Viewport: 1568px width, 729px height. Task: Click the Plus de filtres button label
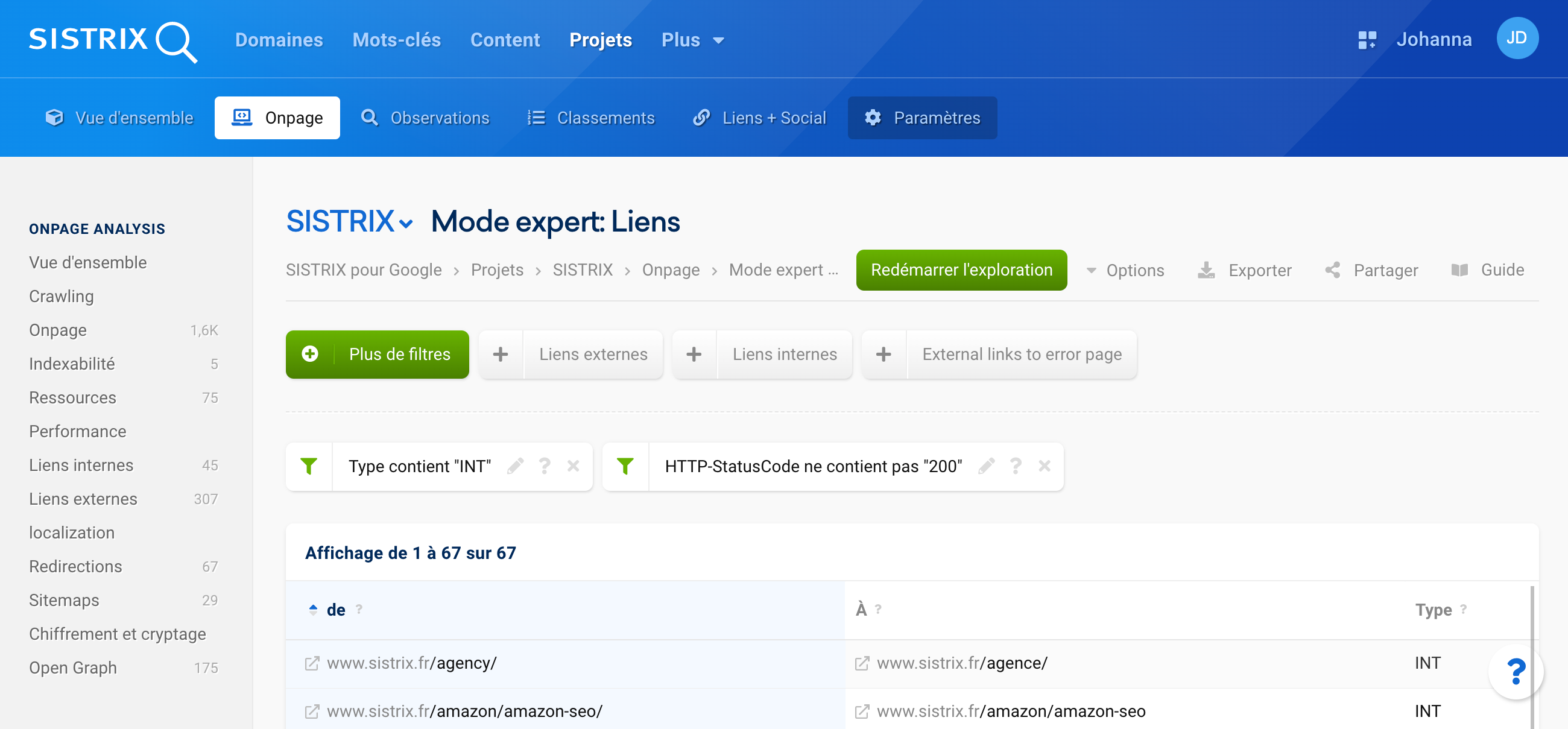(x=399, y=354)
